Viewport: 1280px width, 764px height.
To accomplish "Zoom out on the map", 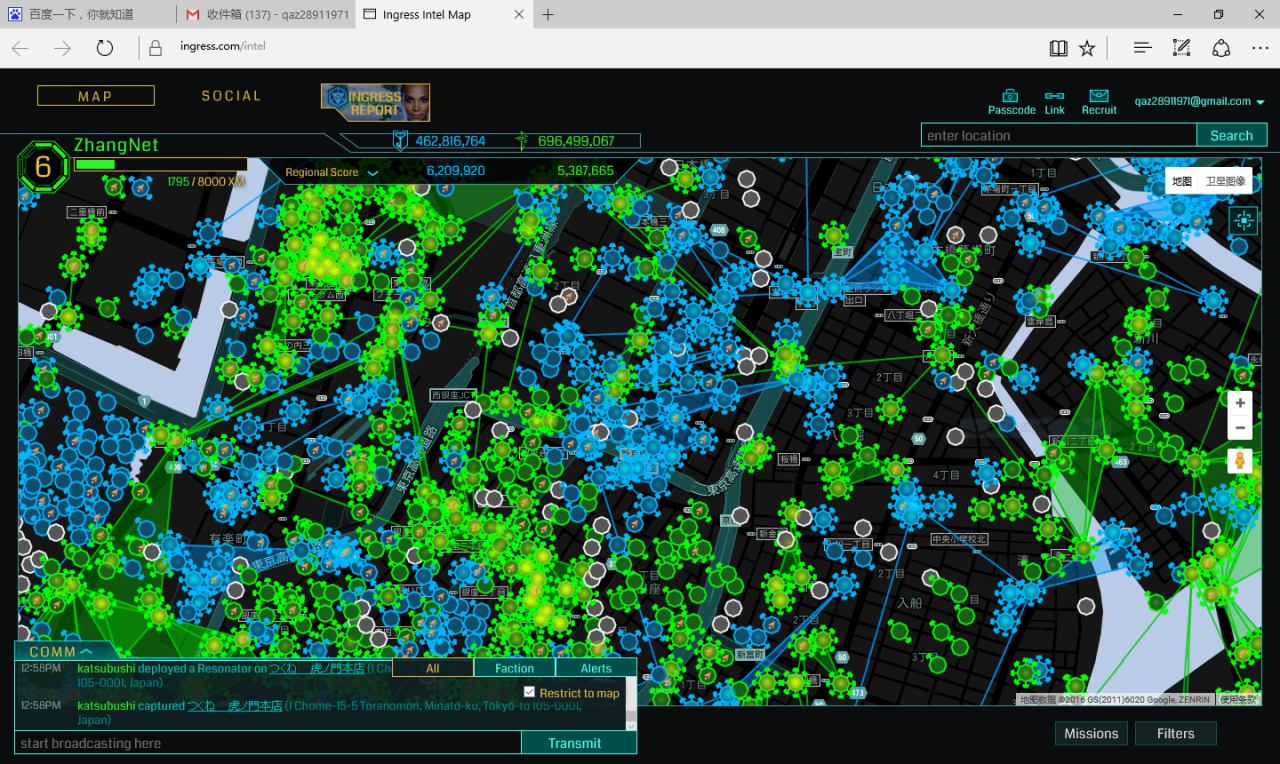I will 1240,428.
